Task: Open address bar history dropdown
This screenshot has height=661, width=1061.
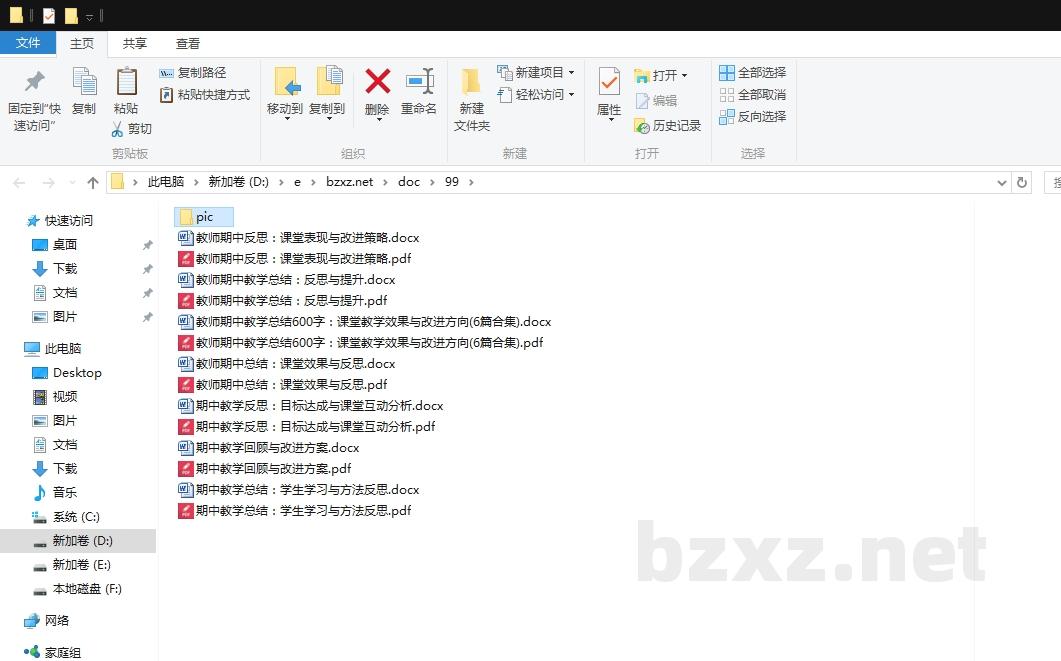Action: point(1002,182)
